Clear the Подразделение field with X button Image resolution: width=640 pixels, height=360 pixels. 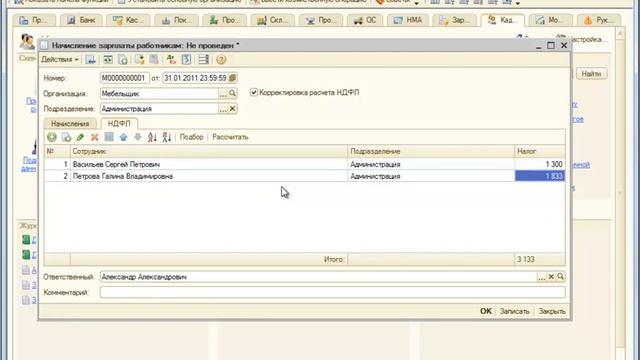tap(232, 109)
